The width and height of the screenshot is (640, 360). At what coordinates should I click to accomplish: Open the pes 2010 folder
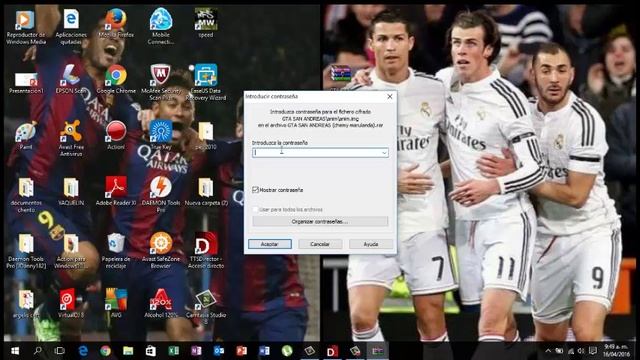coord(206,136)
